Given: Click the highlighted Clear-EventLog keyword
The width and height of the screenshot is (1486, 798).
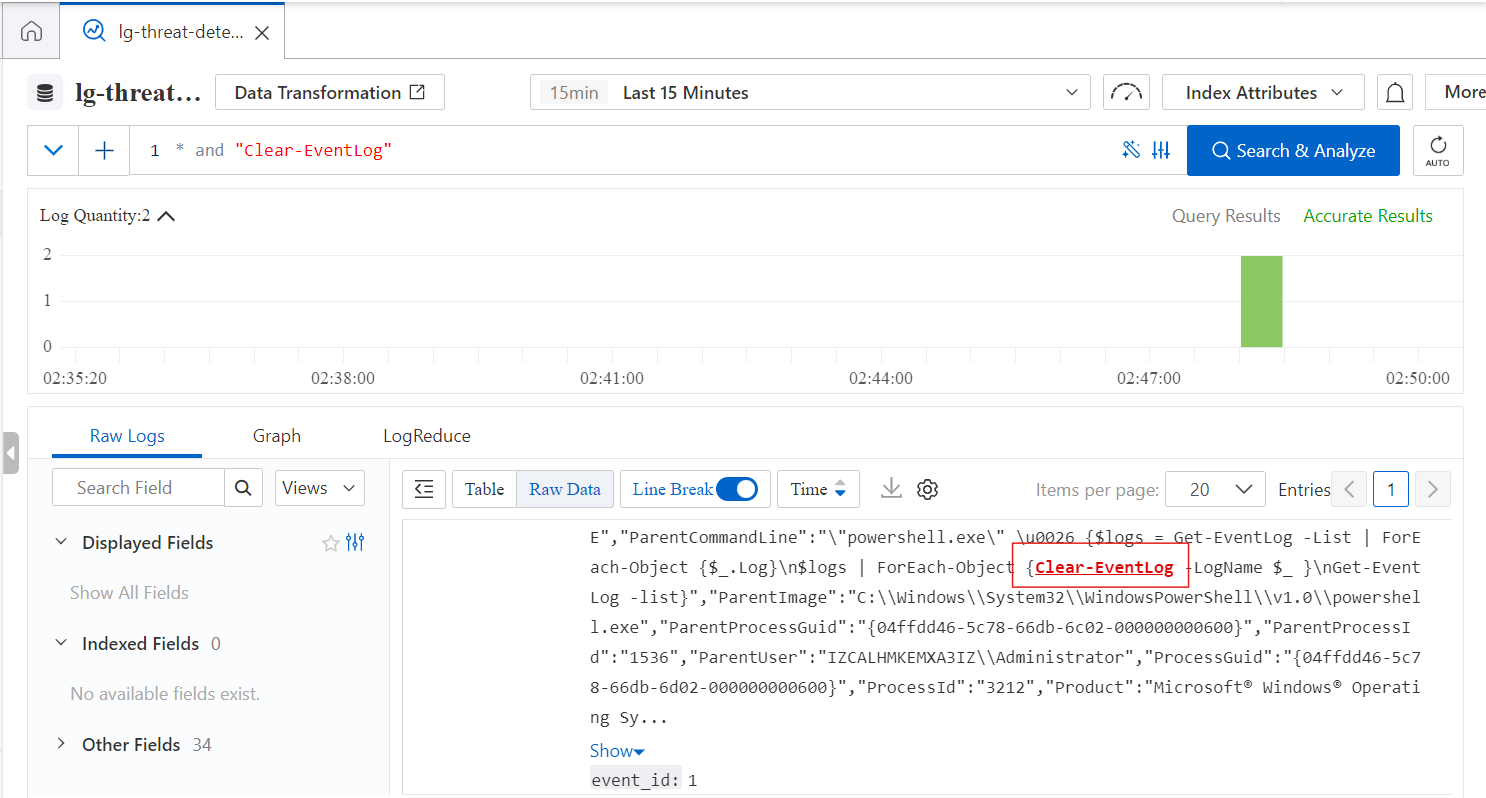Looking at the screenshot, I should 1104,567.
